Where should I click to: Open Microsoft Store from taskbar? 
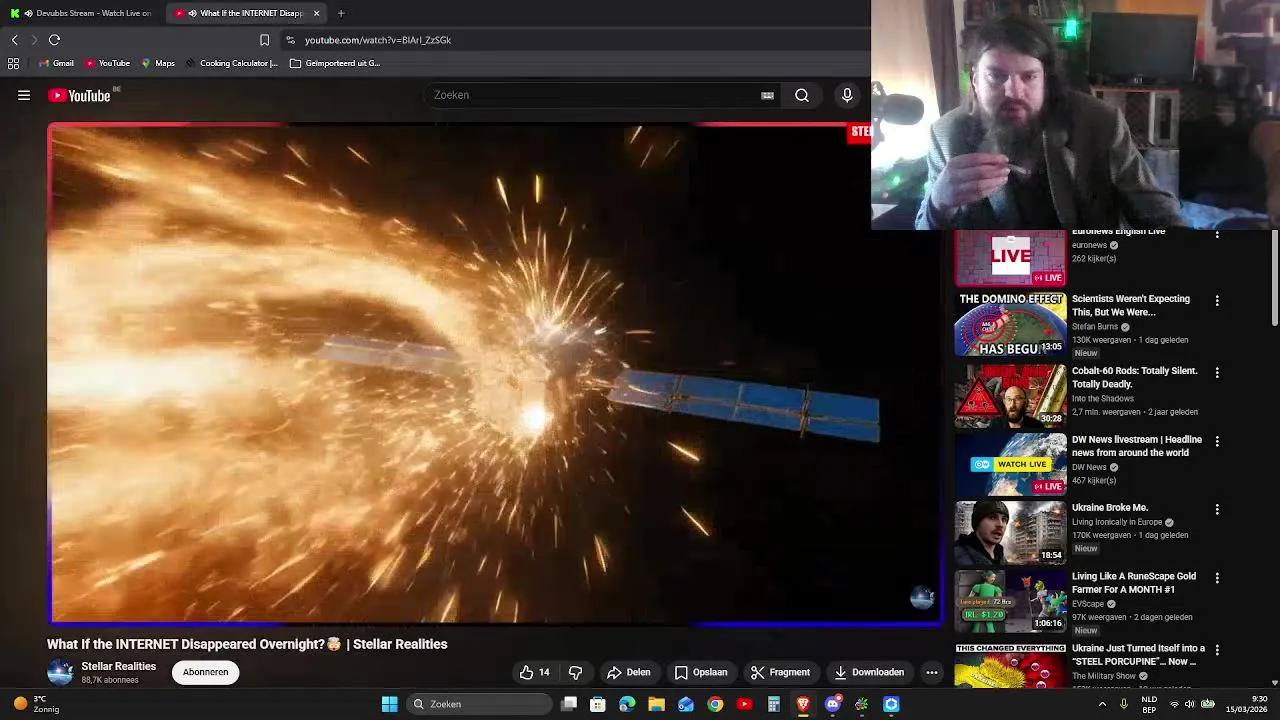coord(598,704)
